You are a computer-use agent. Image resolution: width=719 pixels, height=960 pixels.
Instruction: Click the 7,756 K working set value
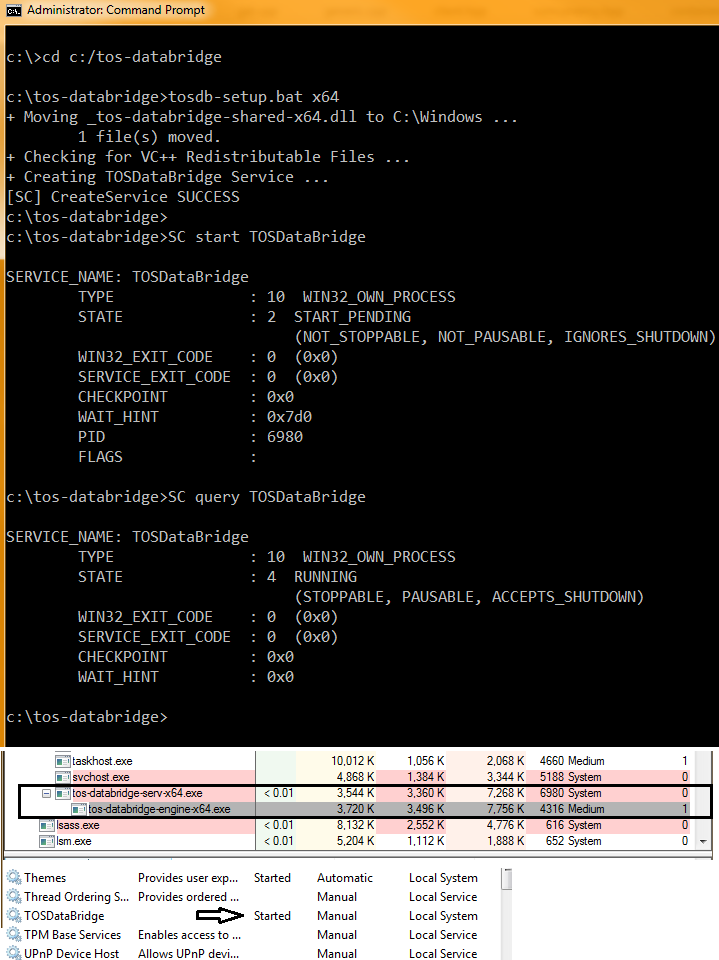point(505,809)
